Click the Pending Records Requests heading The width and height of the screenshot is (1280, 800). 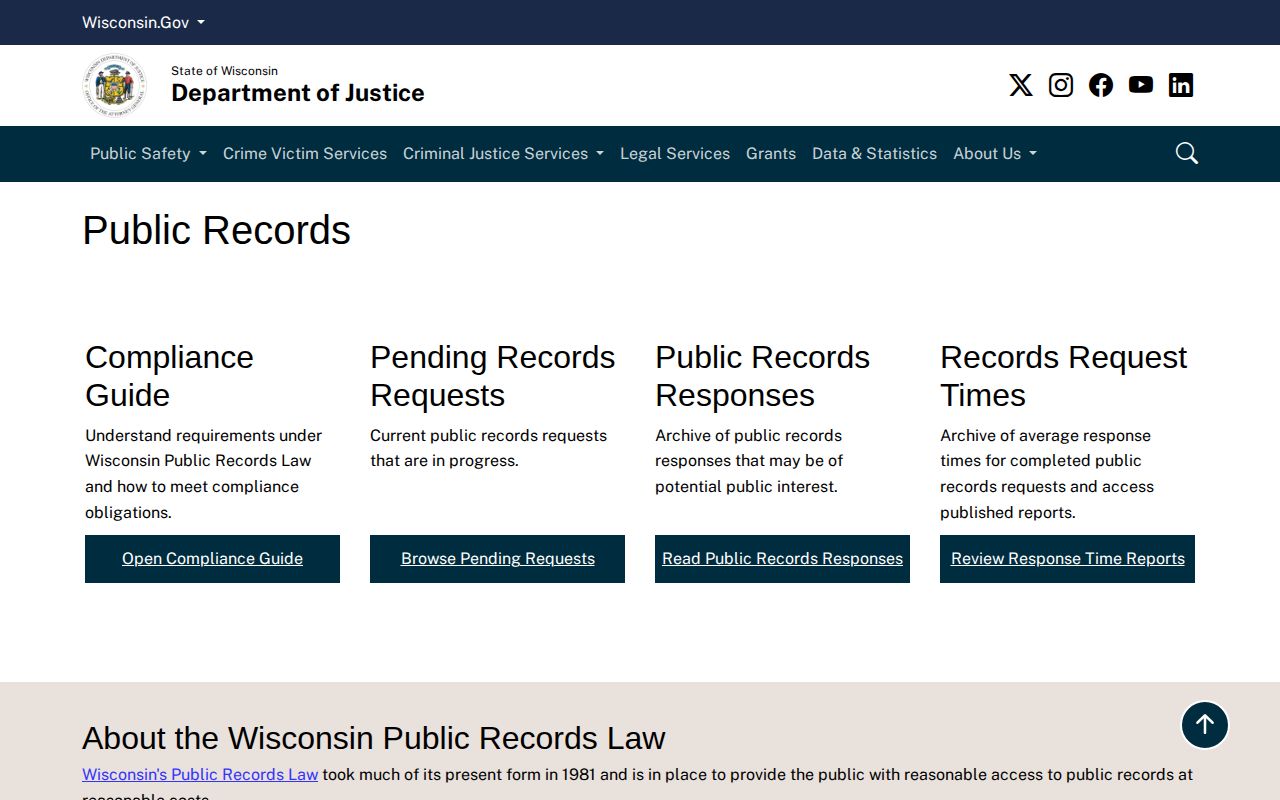point(492,376)
